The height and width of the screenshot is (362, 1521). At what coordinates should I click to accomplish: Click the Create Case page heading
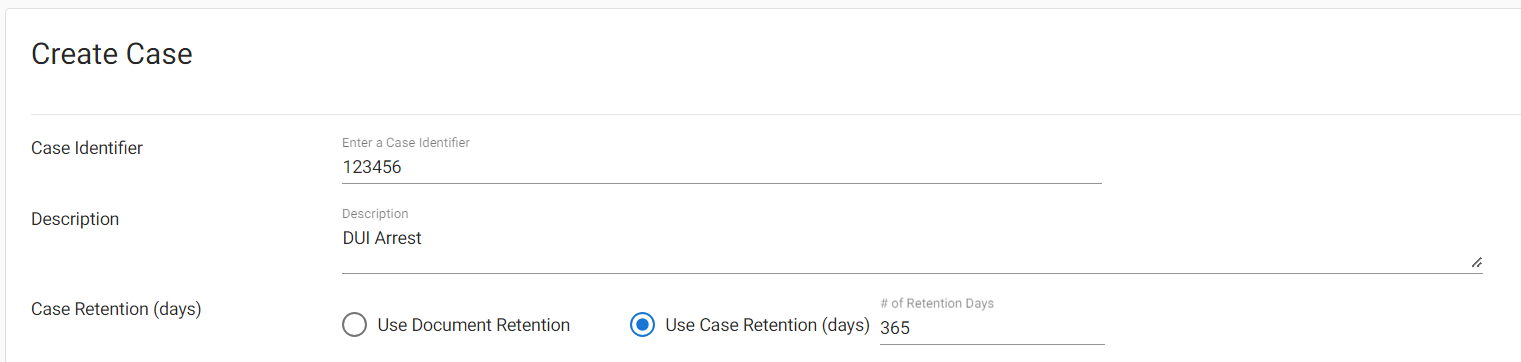pos(112,54)
